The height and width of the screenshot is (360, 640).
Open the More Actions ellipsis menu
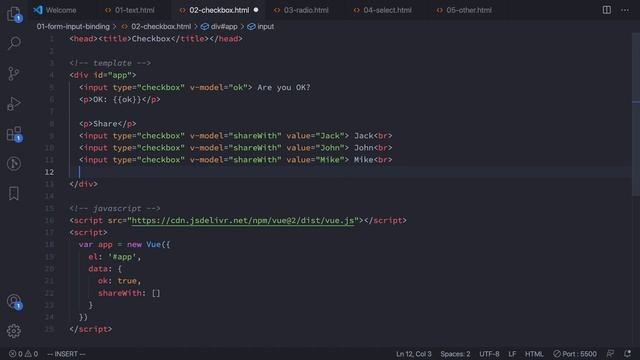click(x=625, y=10)
